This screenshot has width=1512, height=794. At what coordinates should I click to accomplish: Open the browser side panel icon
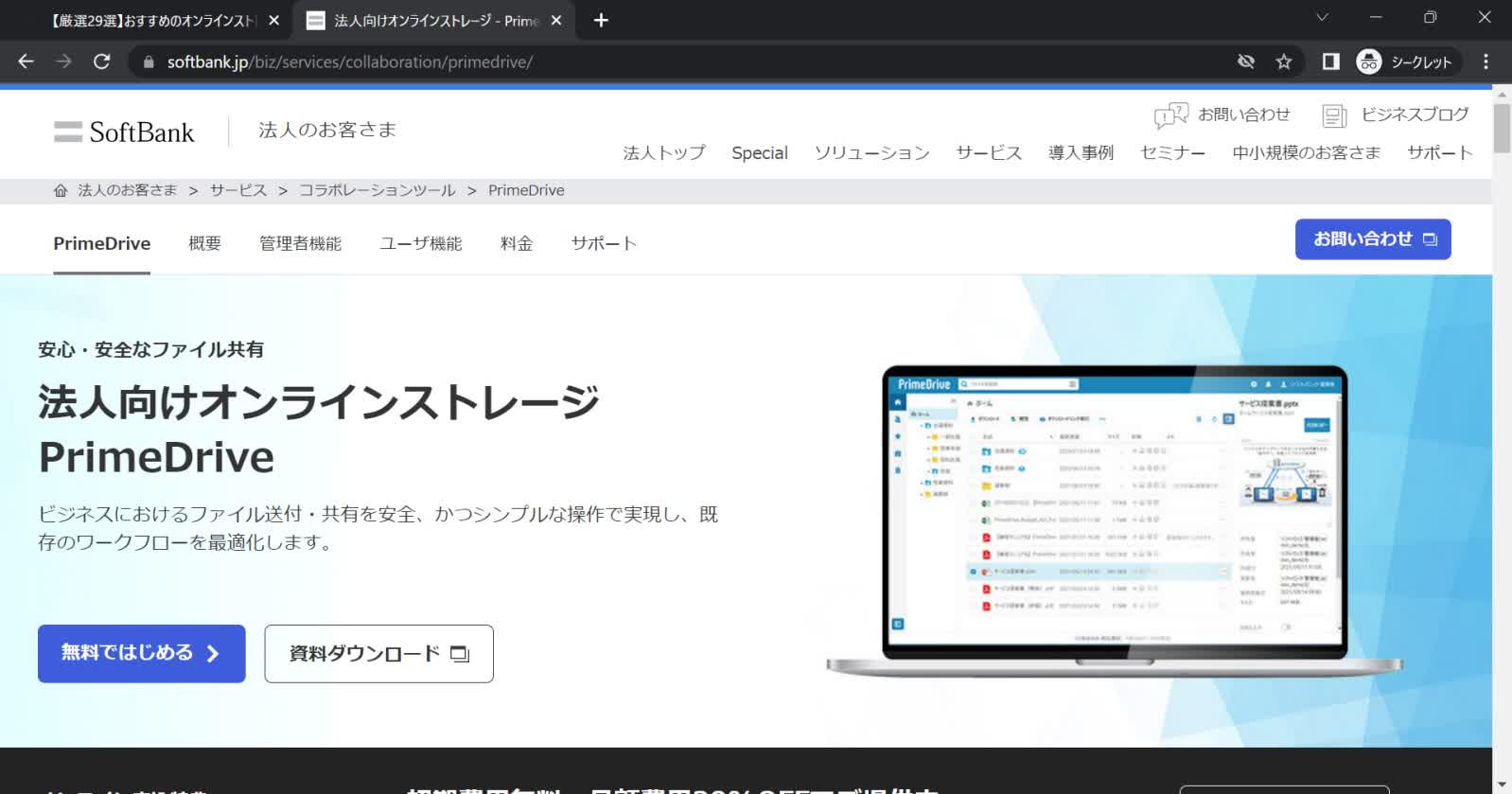pos(1331,62)
